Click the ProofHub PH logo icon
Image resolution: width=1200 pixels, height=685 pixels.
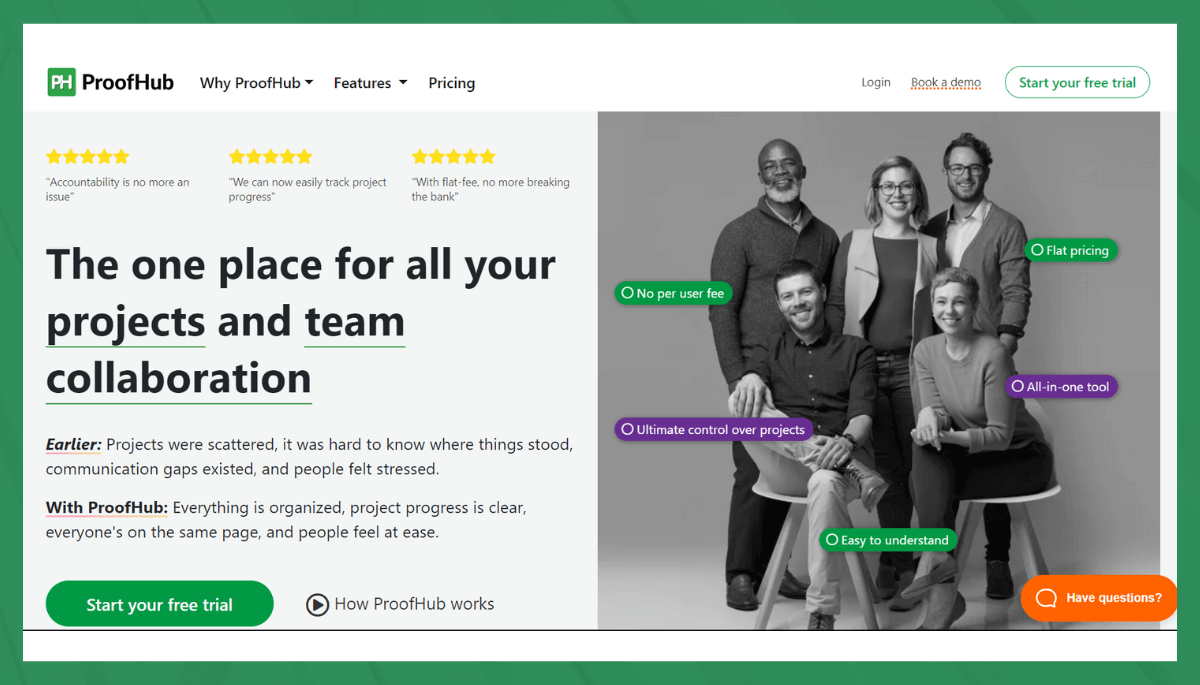(61, 82)
